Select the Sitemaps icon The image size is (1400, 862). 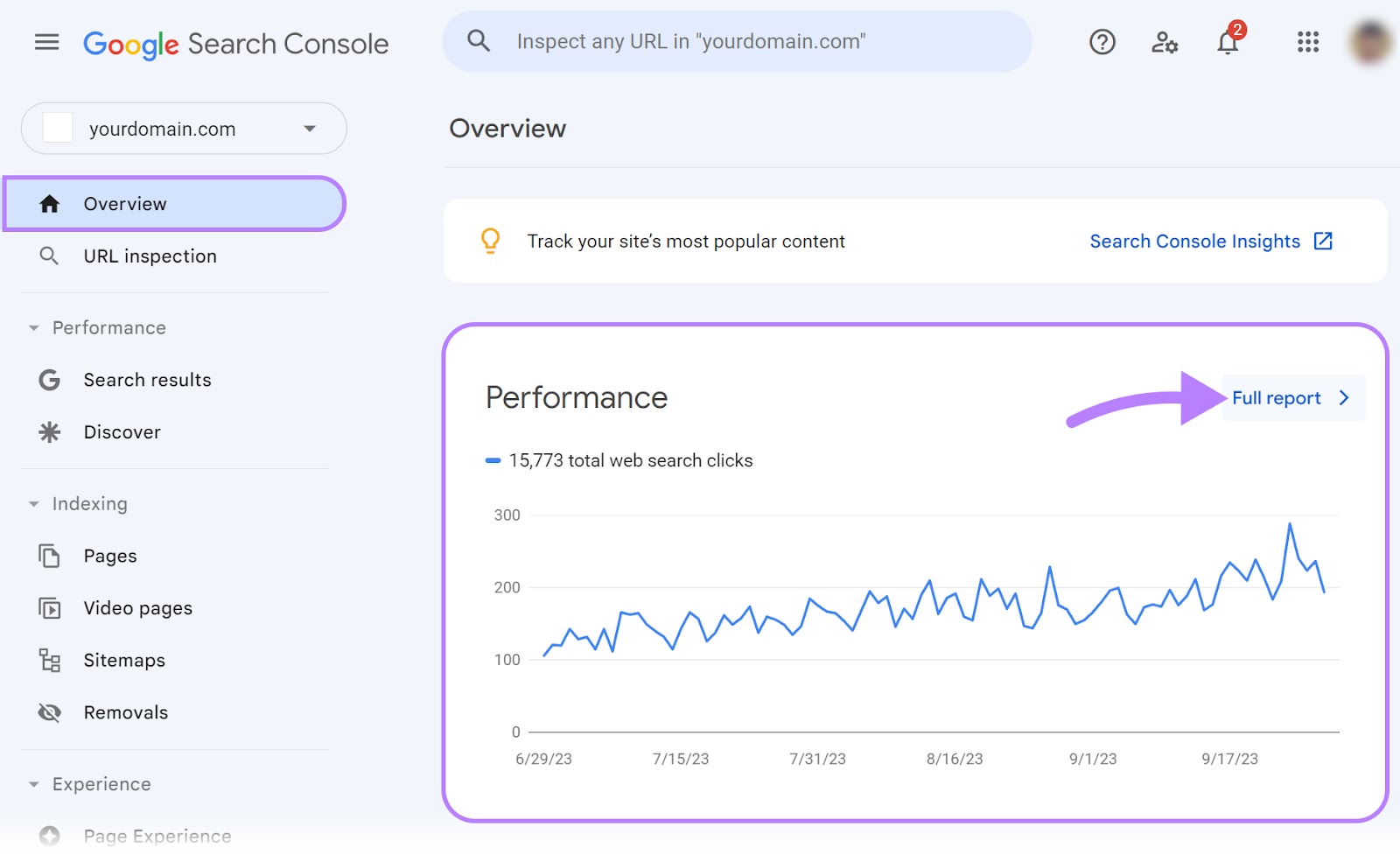(x=50, y=660)
